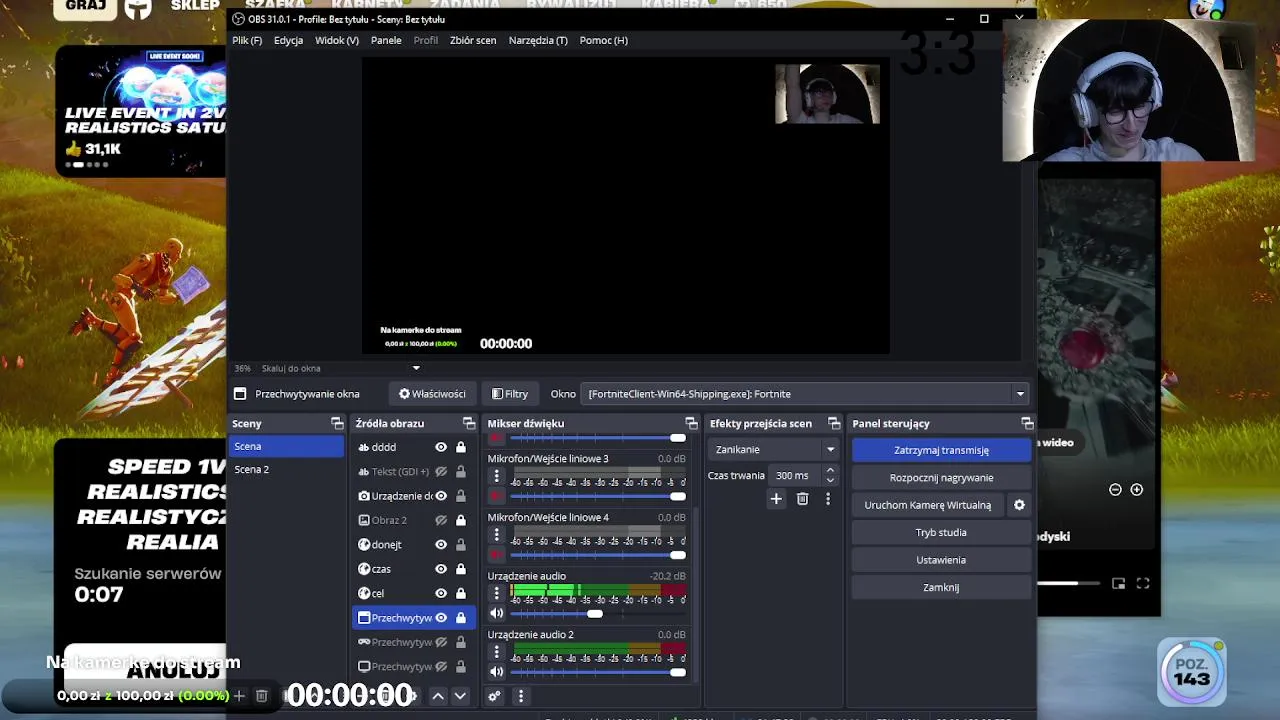
Task: Open the Plik (F) menu
Action: 247,40
